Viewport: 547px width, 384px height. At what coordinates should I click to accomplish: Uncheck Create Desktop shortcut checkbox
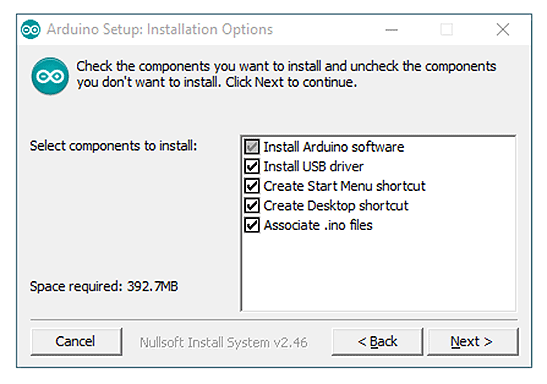(252, 205)
